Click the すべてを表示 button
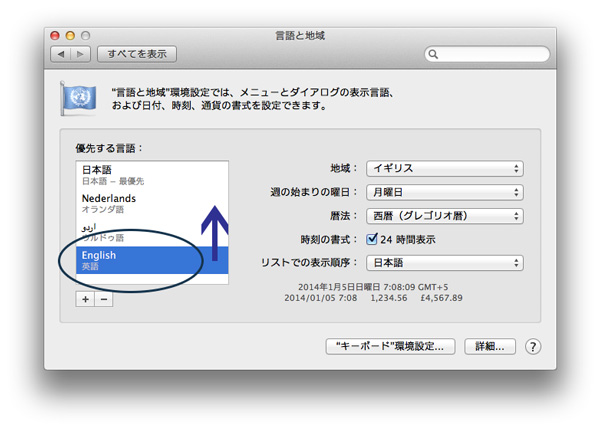This screenshot has width=600, height=430. tap(137, 54)
